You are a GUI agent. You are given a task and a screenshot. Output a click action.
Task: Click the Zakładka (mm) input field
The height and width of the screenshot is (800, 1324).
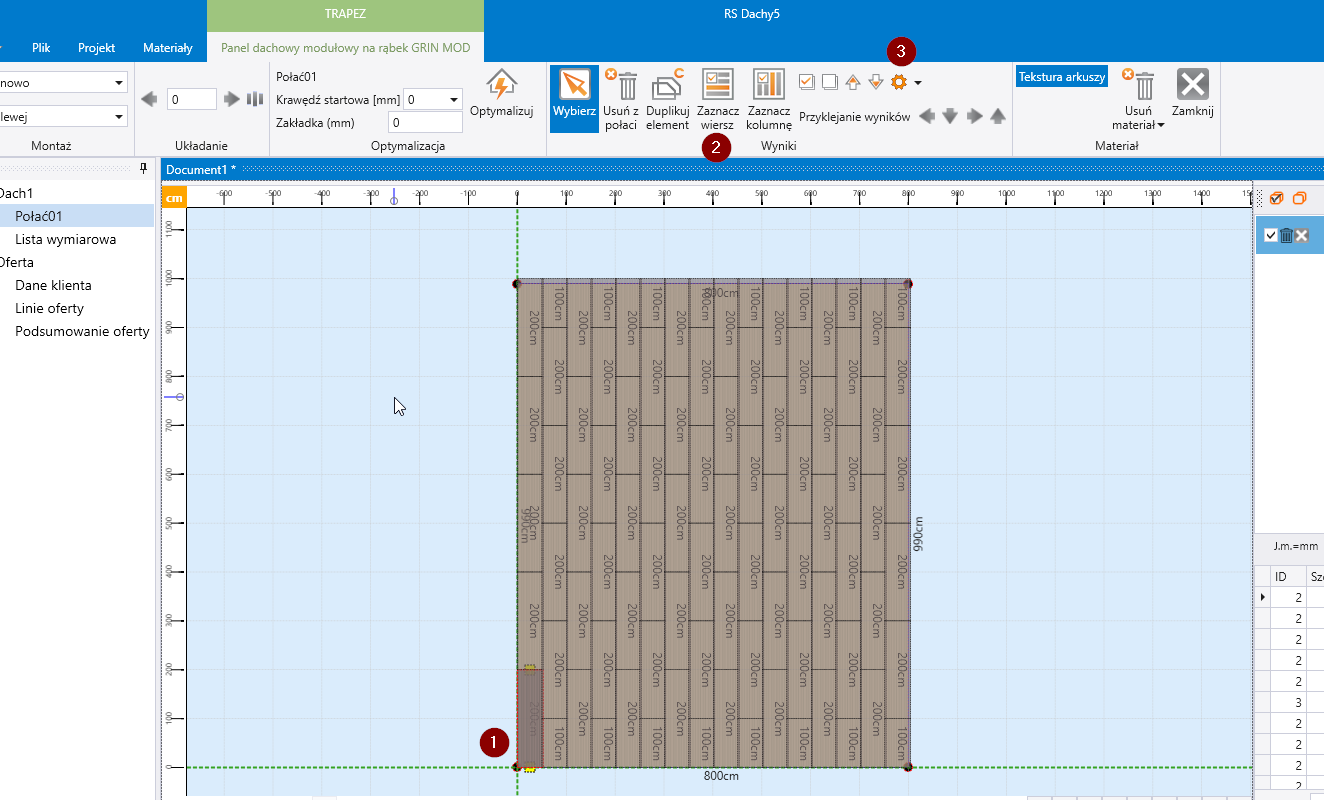pyautogui.click(x=425, y=122)
